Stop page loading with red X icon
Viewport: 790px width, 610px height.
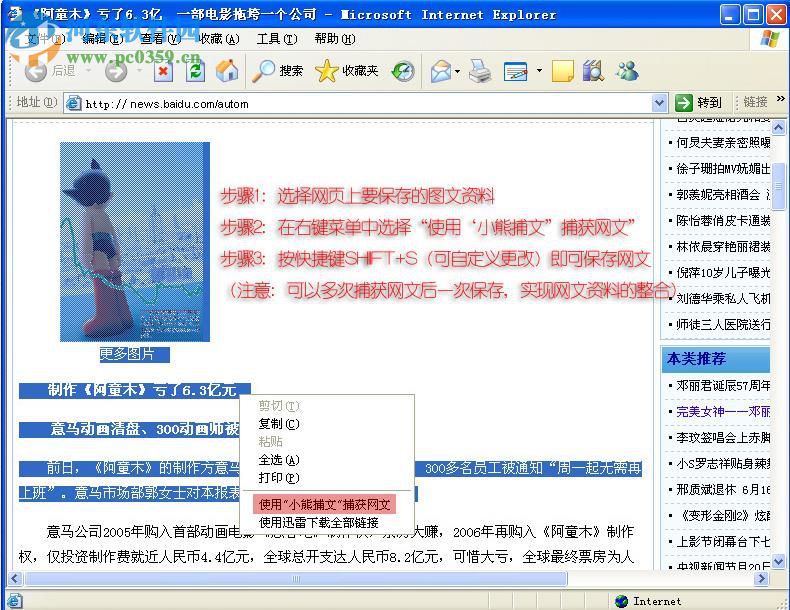(x=163, y=71)
